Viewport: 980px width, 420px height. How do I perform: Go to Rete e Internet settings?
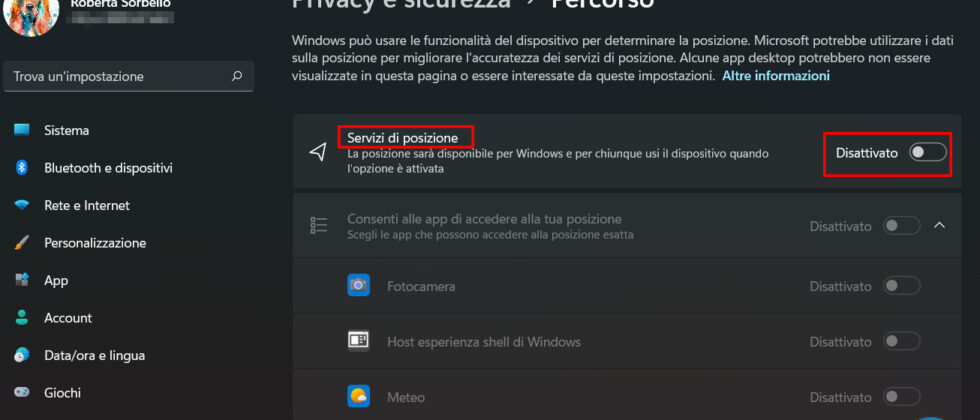pyautogui.click(x=87, y=205)
